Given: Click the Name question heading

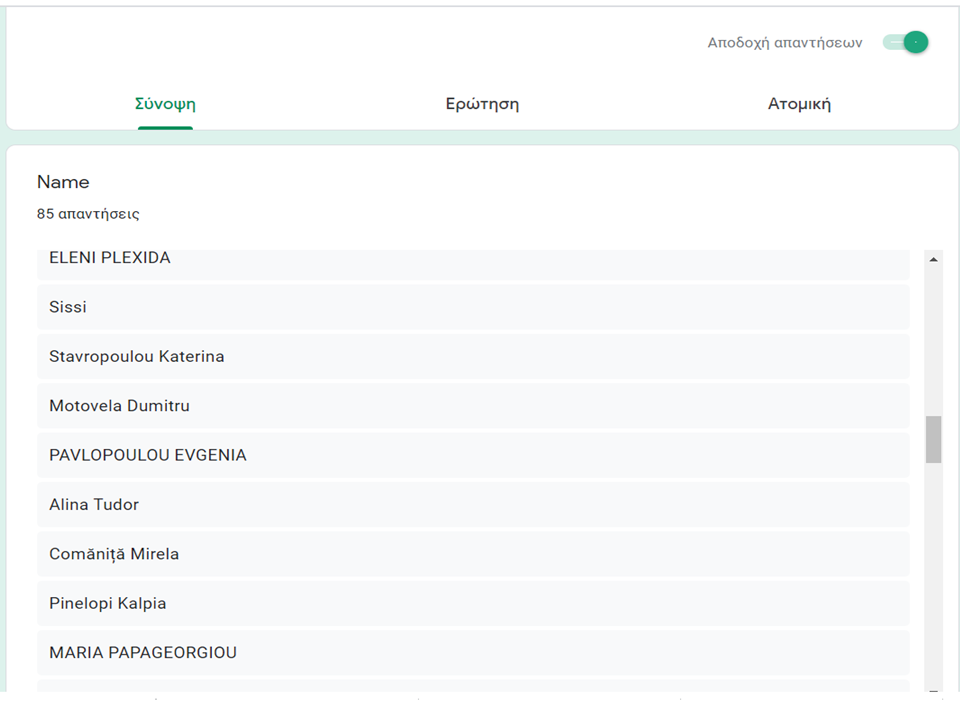Looking at the screenshot, I should [63, 182].
